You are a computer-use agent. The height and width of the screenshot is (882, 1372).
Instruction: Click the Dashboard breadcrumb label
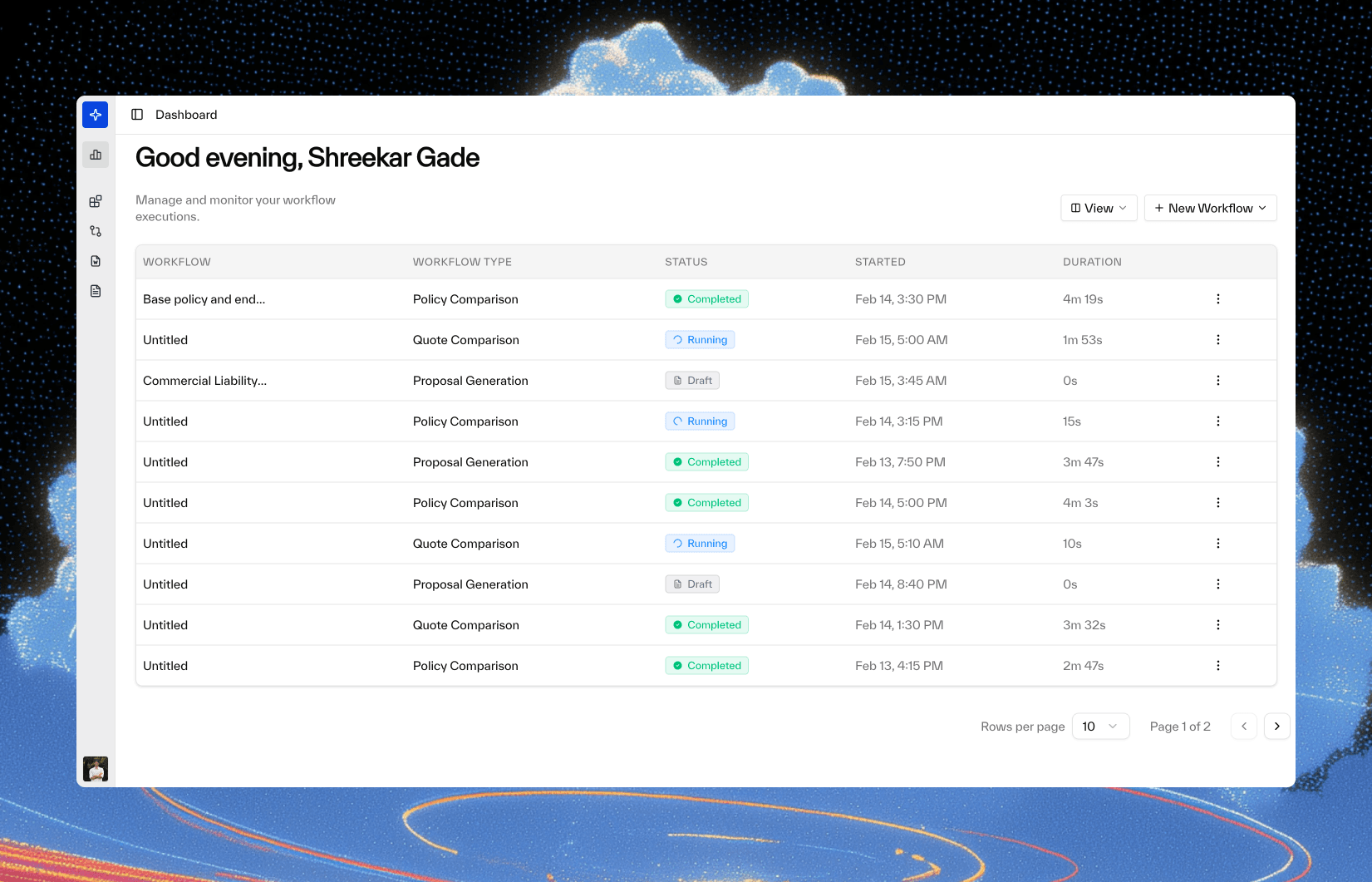[186, 115]
